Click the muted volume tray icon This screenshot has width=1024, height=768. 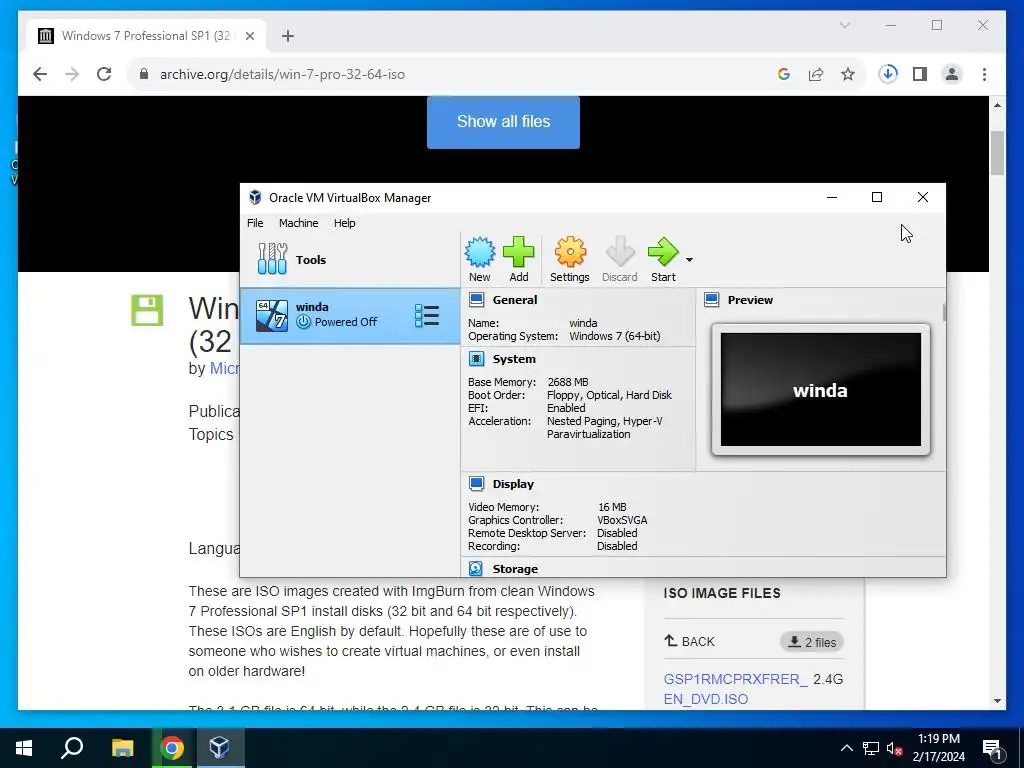click(894, 748)
